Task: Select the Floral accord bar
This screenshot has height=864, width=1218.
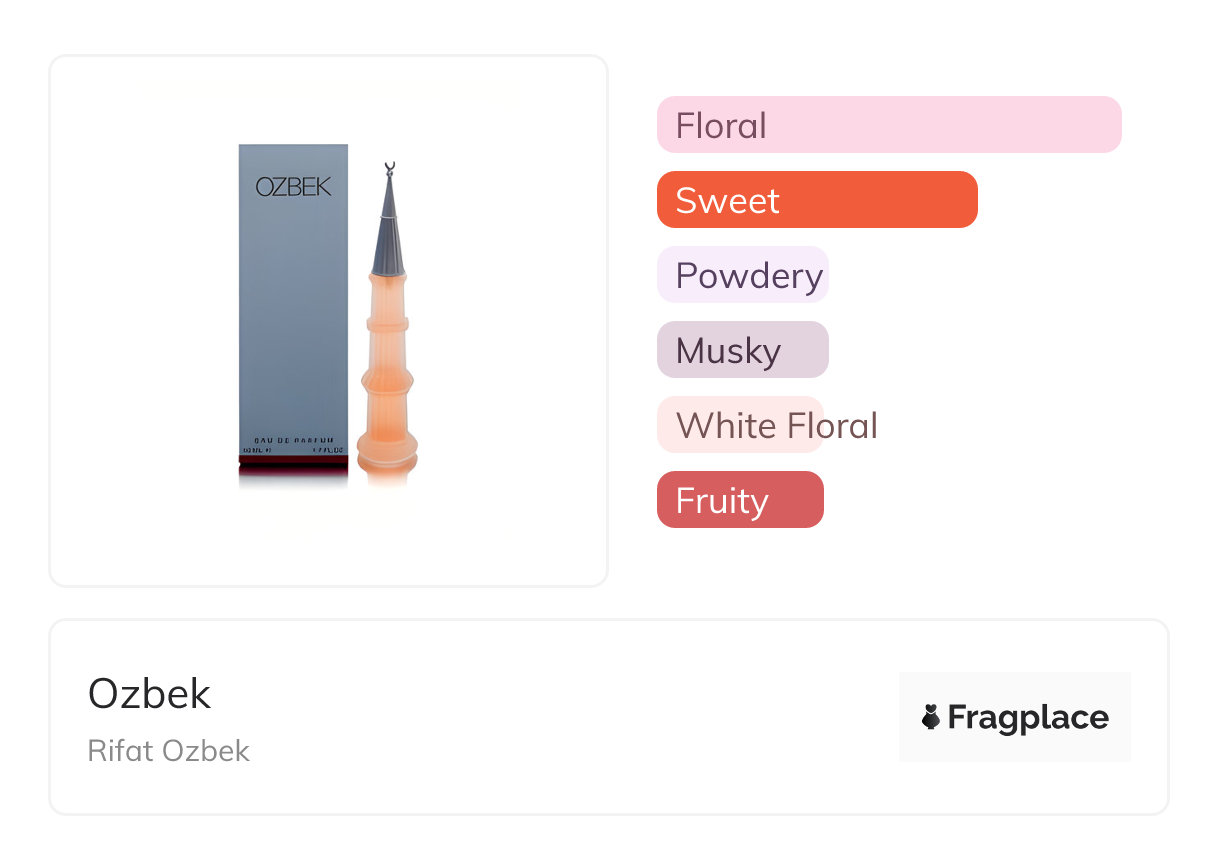Action: [888, 125]
